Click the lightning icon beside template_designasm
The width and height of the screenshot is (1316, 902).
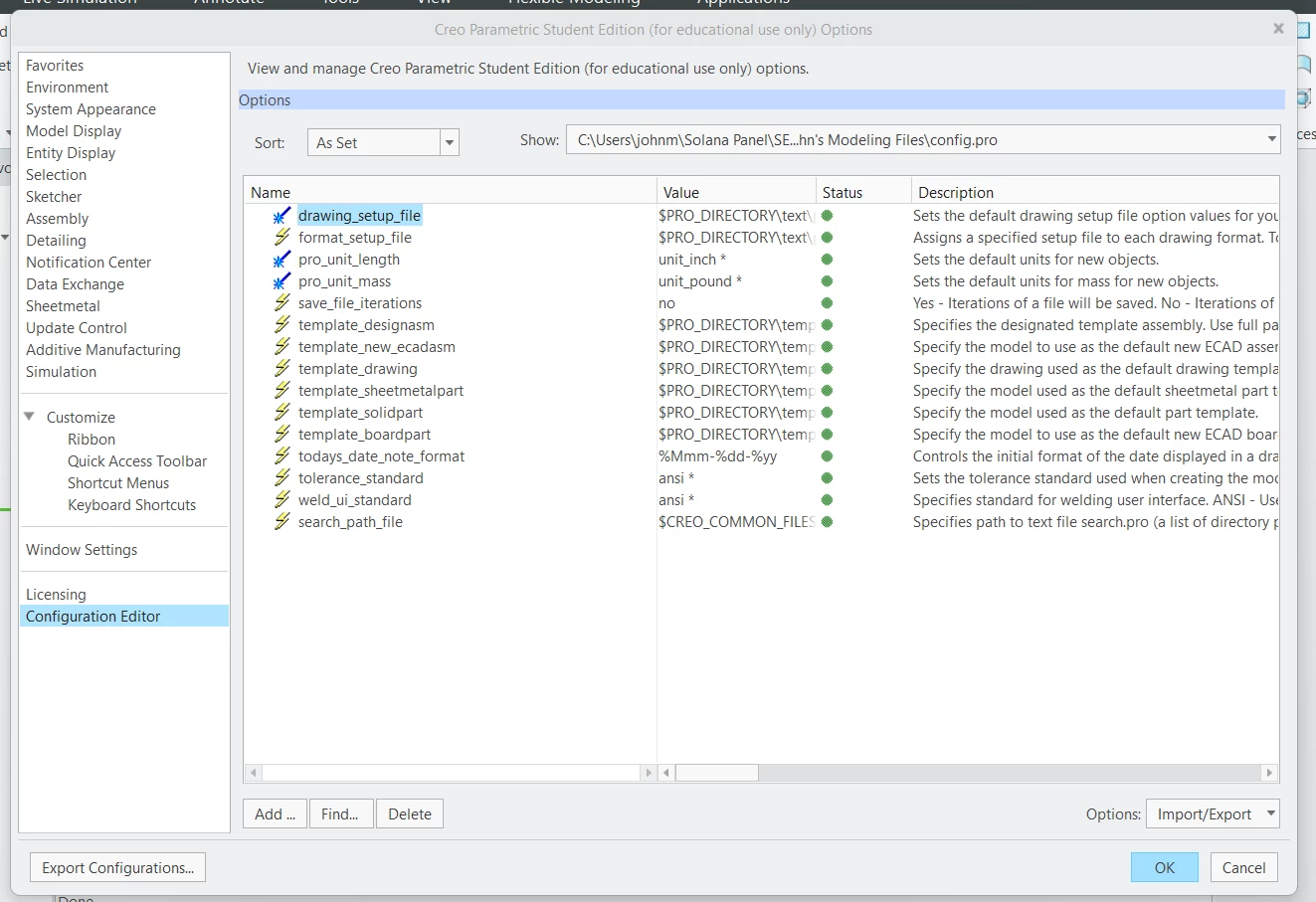pyautogui.click(x=282, y=325)
